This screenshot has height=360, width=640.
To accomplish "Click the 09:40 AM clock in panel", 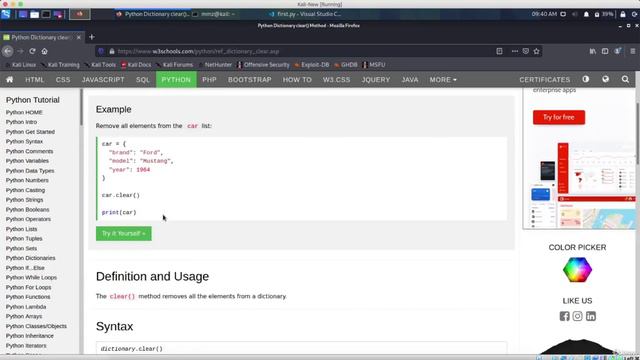I will 544,14.
